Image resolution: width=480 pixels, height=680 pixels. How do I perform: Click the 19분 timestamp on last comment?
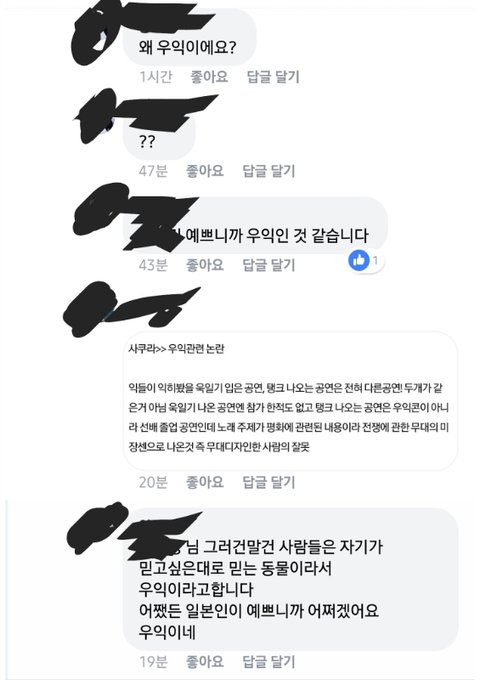coord(153,662)
